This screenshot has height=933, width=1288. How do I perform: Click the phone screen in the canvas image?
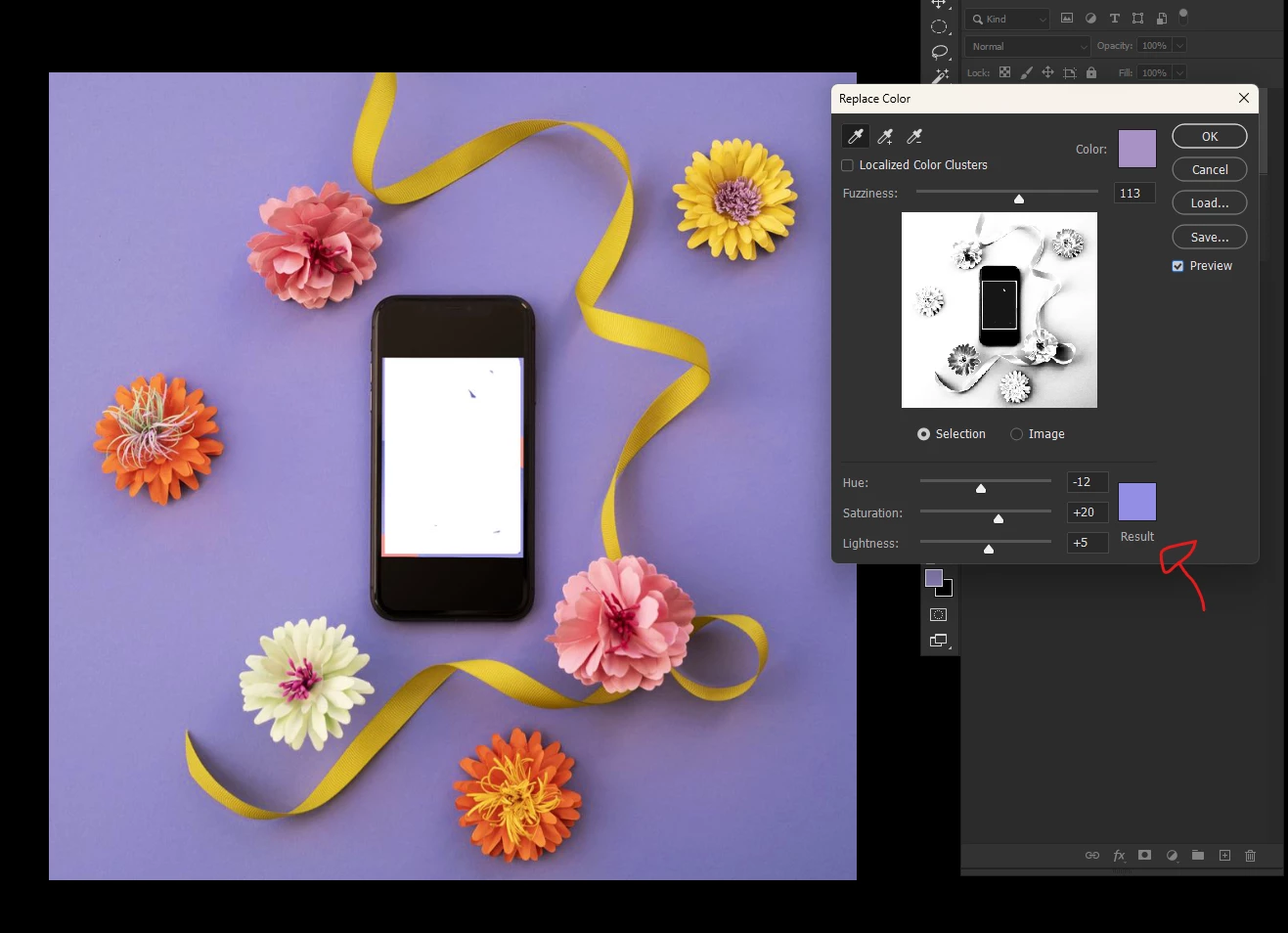point(452,457)
